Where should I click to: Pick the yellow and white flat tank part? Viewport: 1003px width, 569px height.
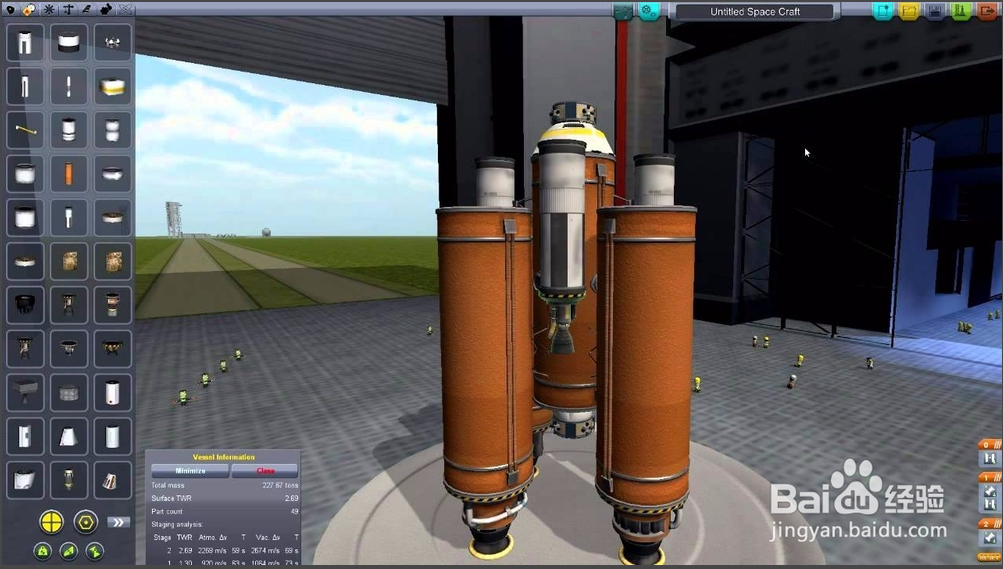coord(113,86)
